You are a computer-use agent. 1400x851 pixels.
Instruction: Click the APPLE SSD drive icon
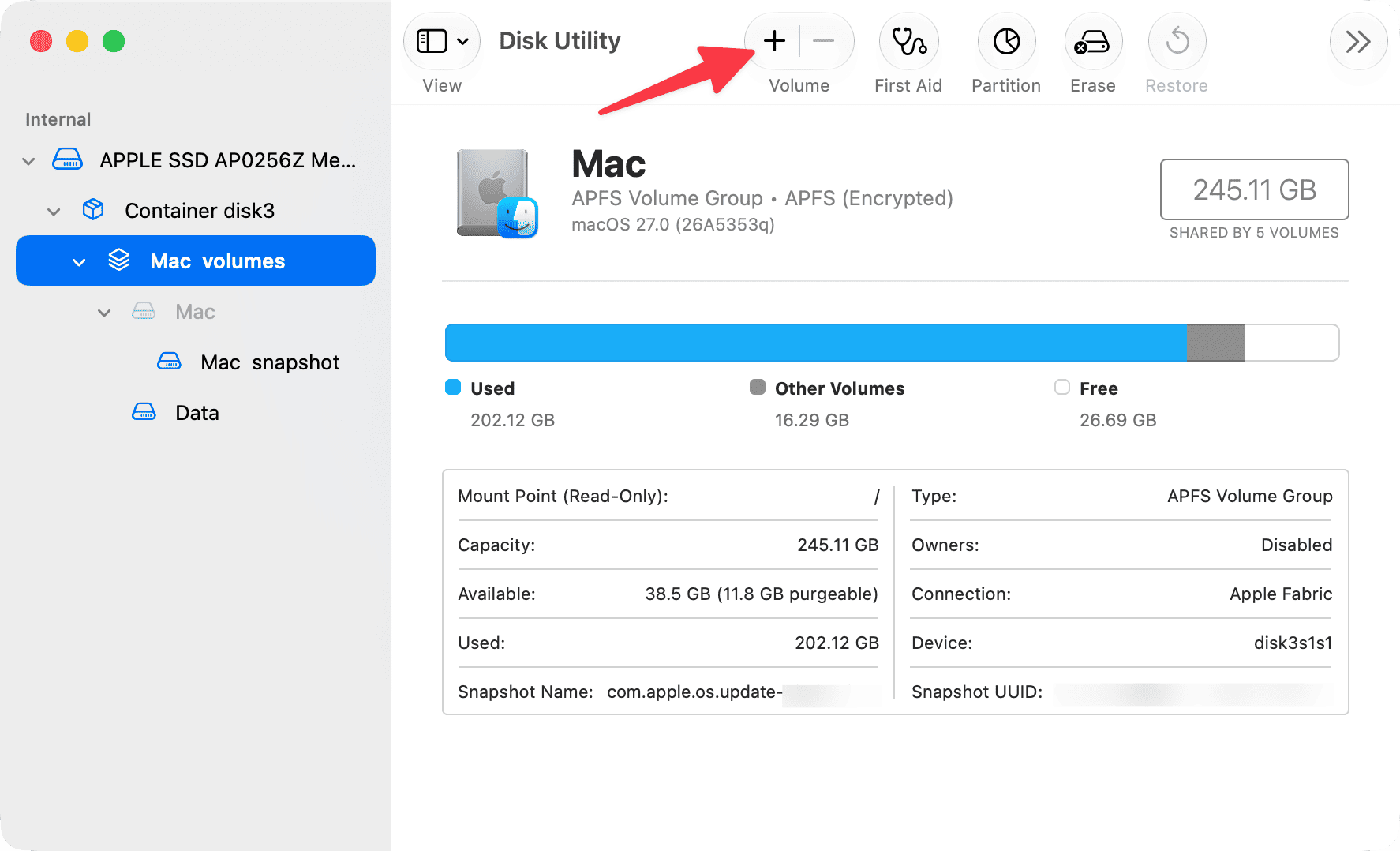68,160
